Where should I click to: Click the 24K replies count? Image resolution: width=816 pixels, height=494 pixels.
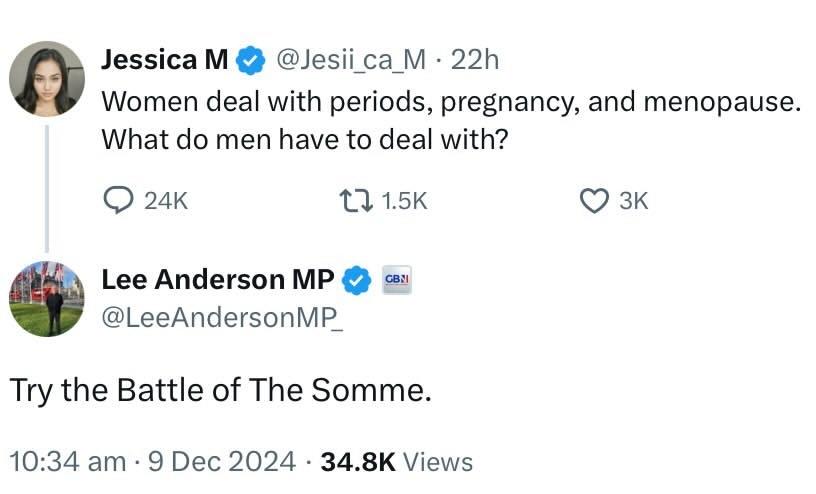pyautogui.click(x=166, y=201)
